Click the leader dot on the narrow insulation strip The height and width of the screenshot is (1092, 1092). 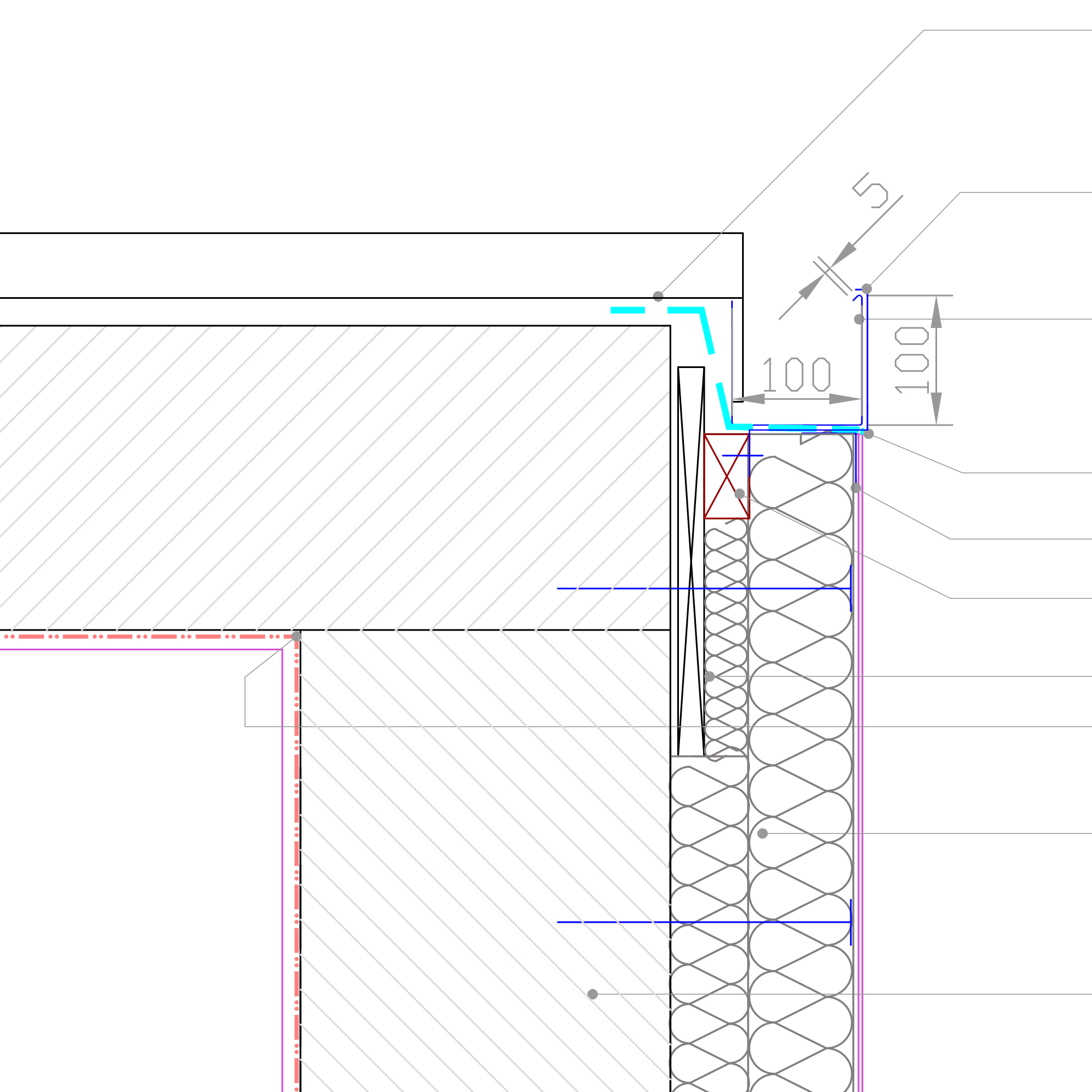tap(710, 677)
